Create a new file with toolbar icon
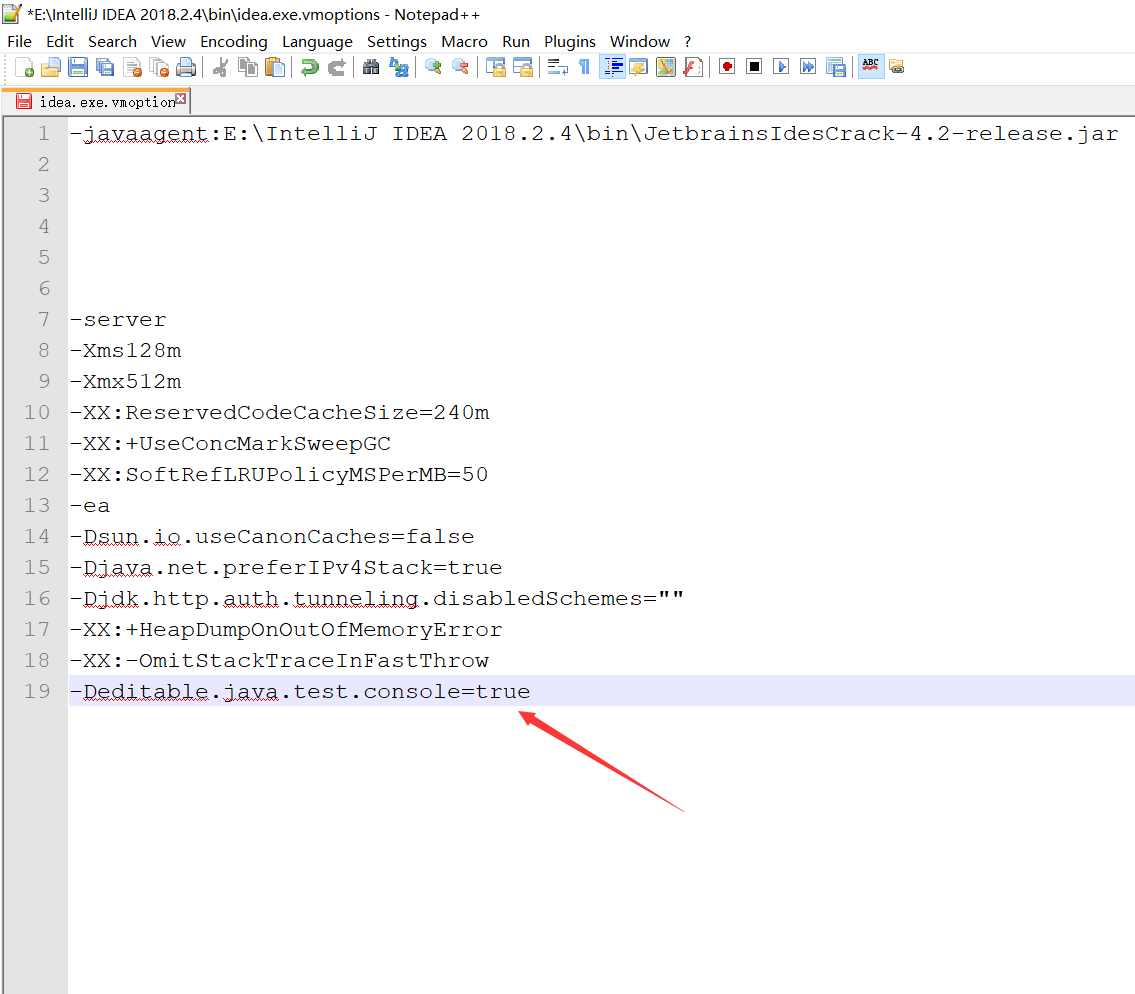1135x994 pixels. click(24, 67)
